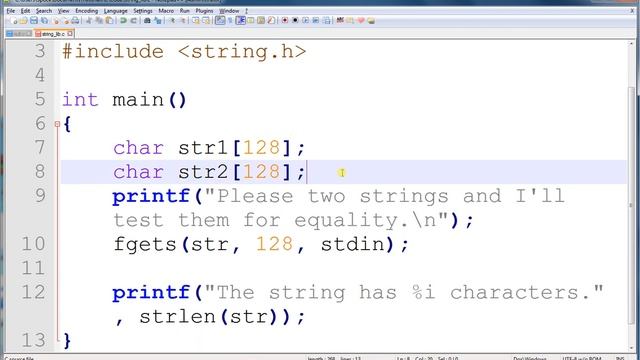The width and height of the screenshot is (640, 360).
Task: Open the Language menu
Action: pyautogui.click(x=116, y=11)
